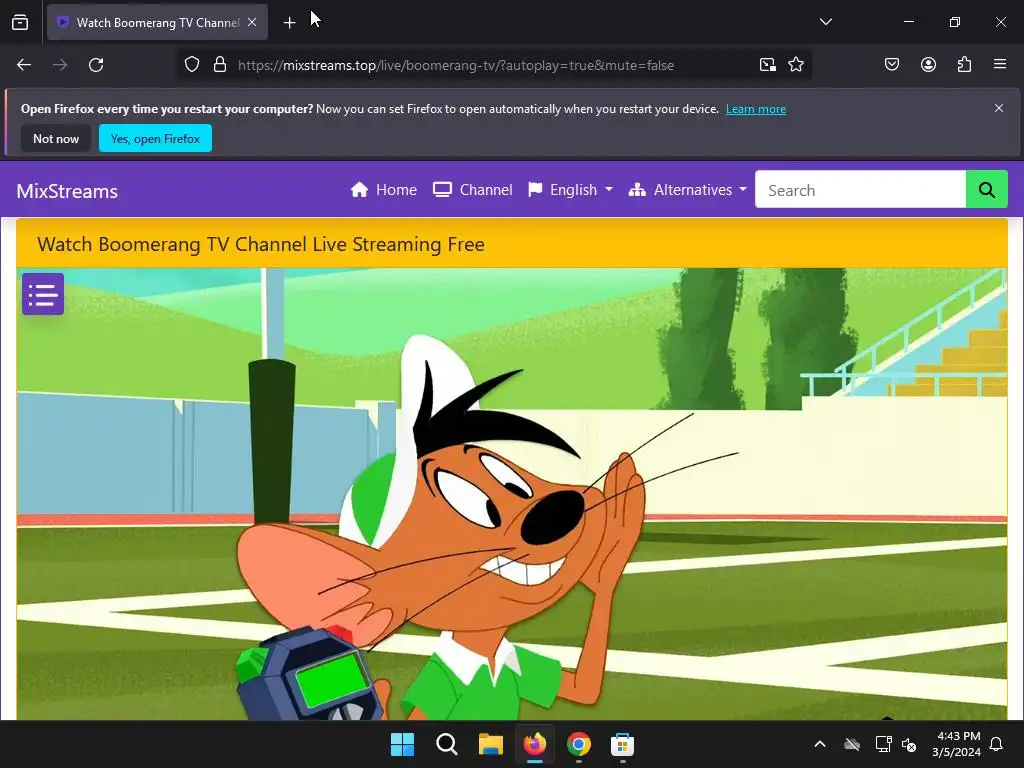Open clock showing 4:43 PM 3/5/2024
The height and width of the screenshot is (768, 1024).
pos(956,744)
